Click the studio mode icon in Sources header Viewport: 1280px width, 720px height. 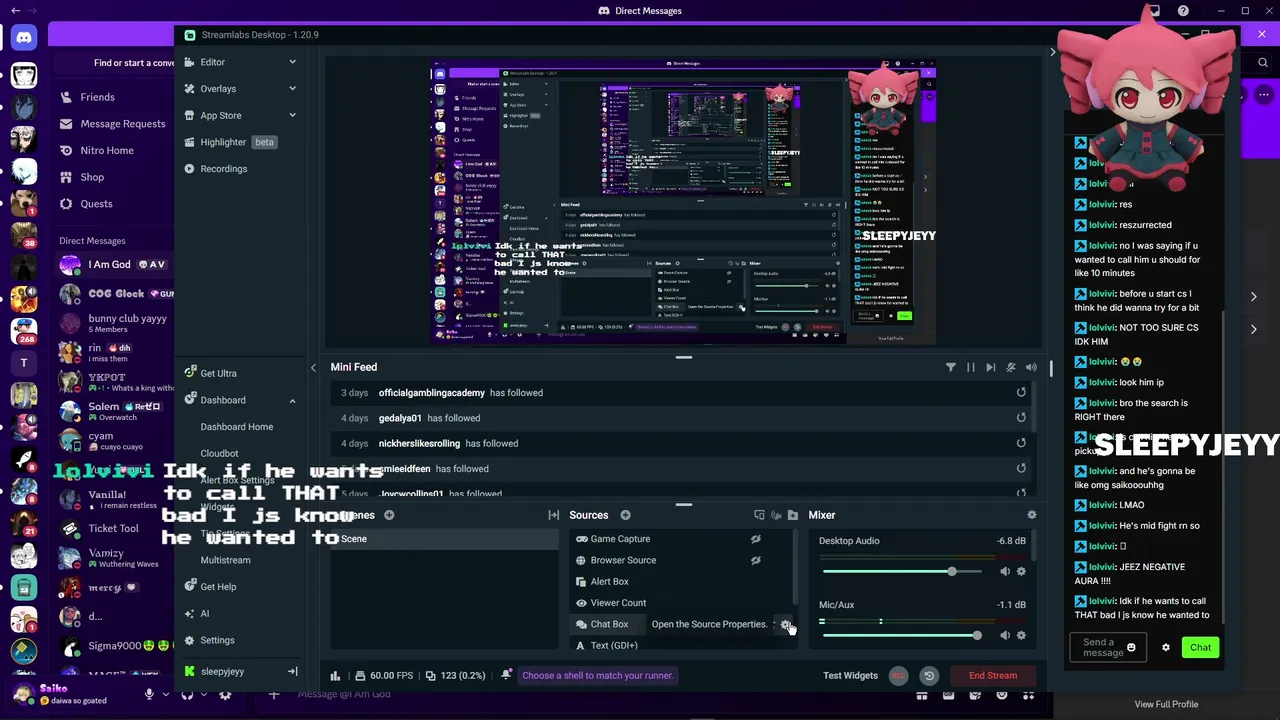[x=759, y=515]
